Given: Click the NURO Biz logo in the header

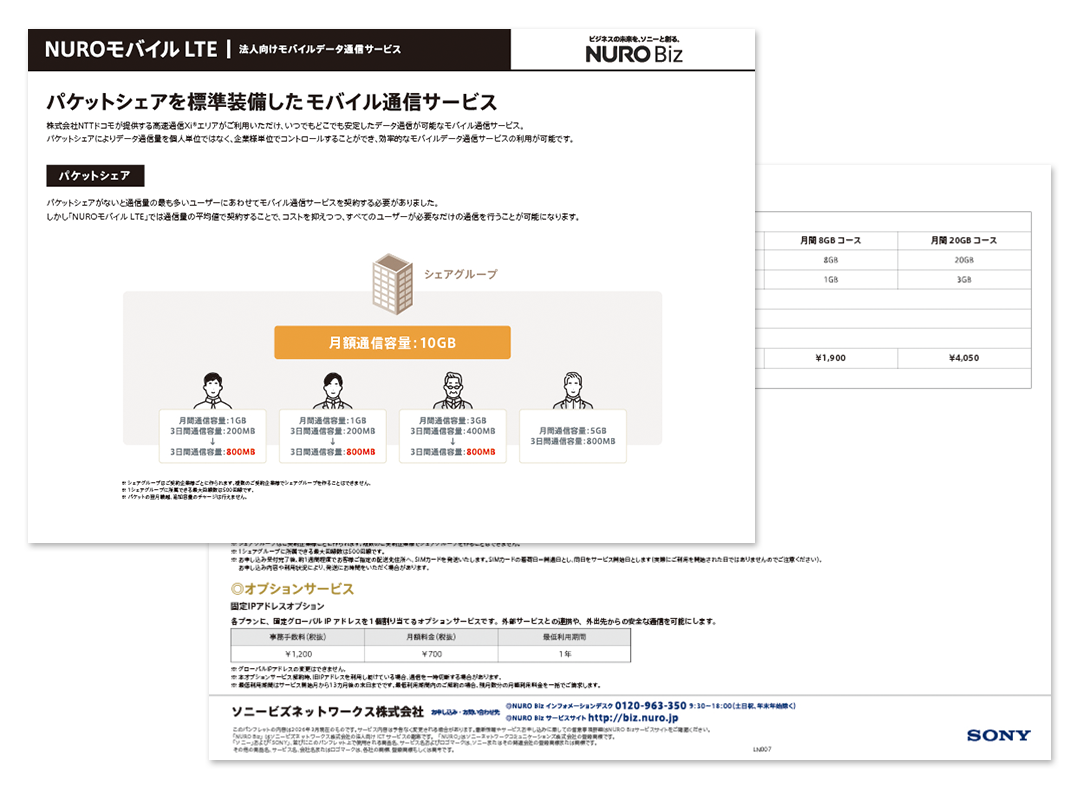Looking at the screenshot, I should pos(634,50).
